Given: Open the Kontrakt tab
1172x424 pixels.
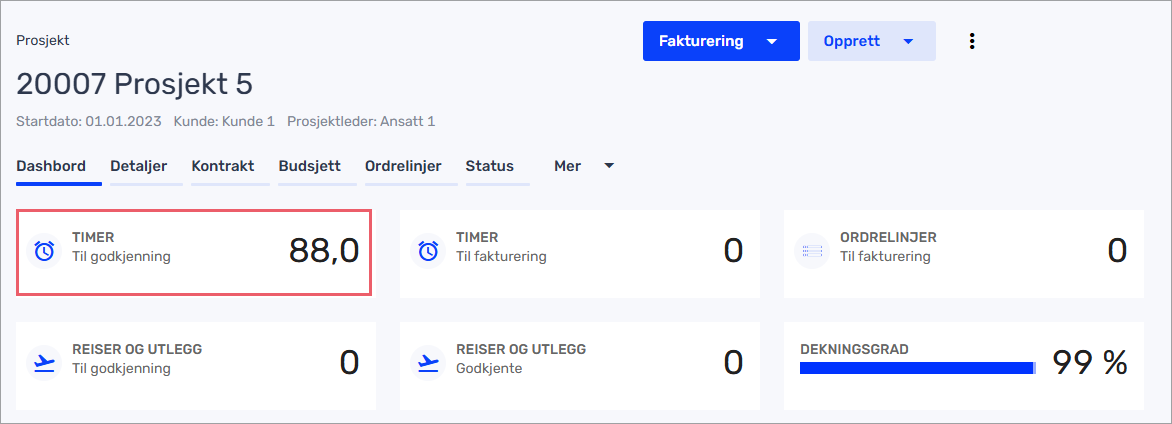Looking at the screenshot, I should click(x=222, y=166).
